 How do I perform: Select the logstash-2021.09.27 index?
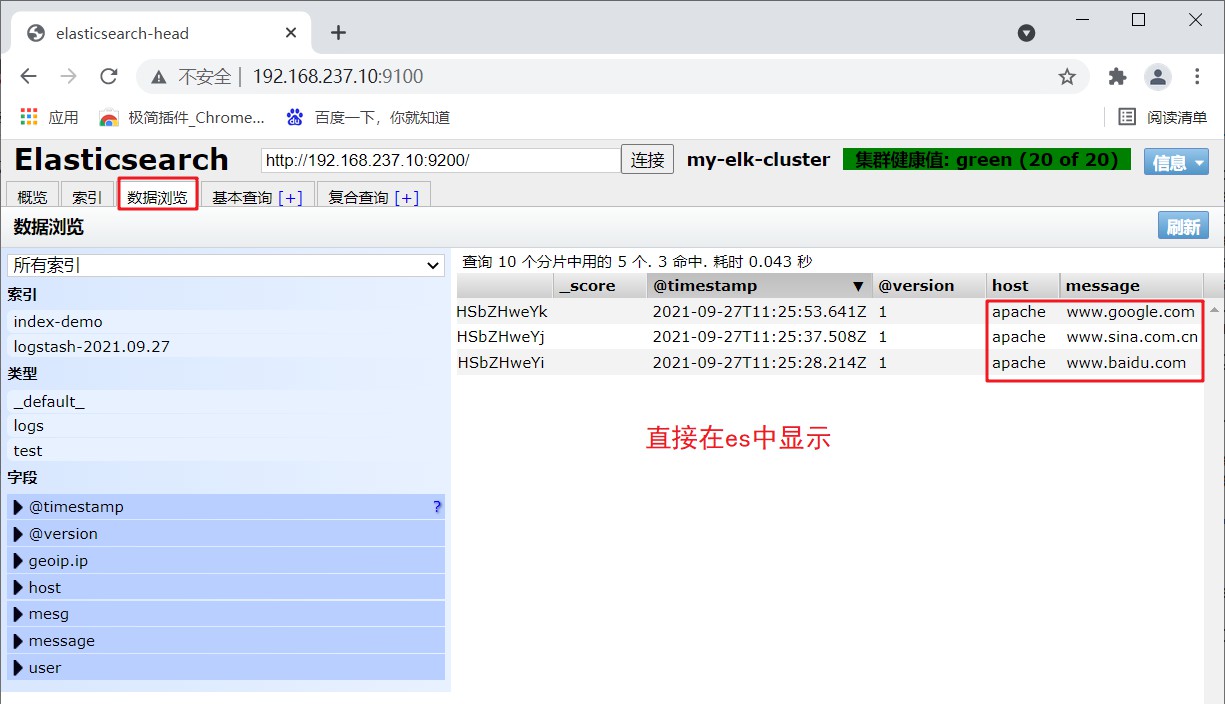226,347
